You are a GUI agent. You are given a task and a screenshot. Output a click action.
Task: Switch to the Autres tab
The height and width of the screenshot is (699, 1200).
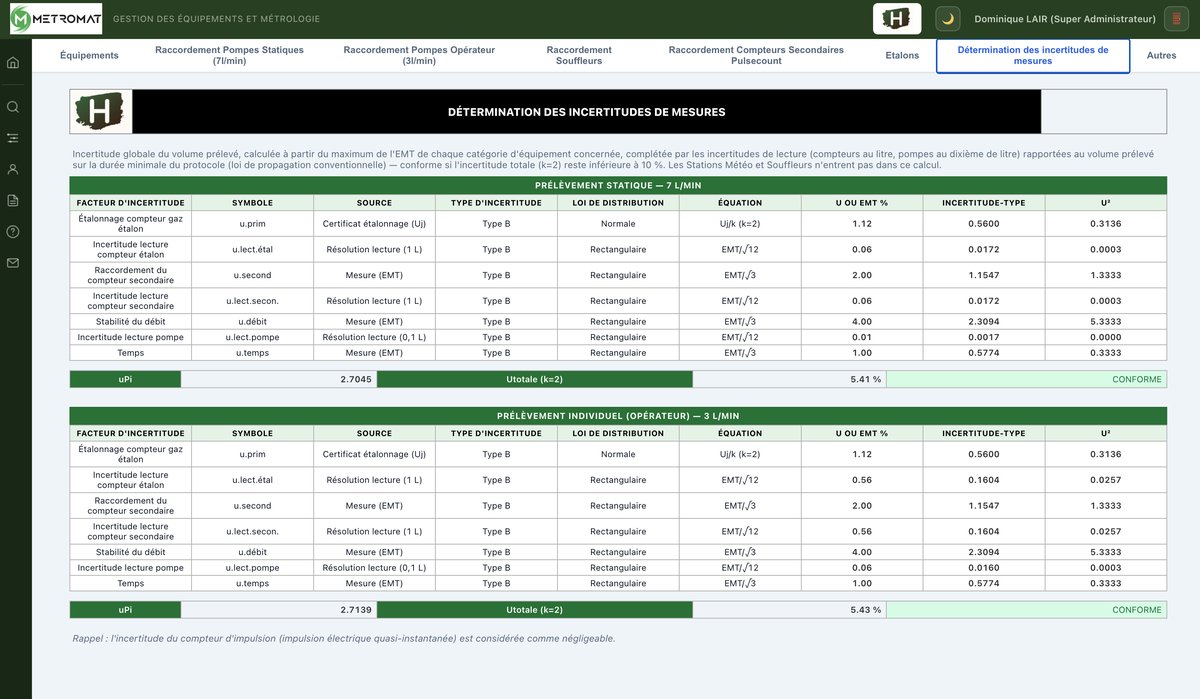(x=1161, y=56)
